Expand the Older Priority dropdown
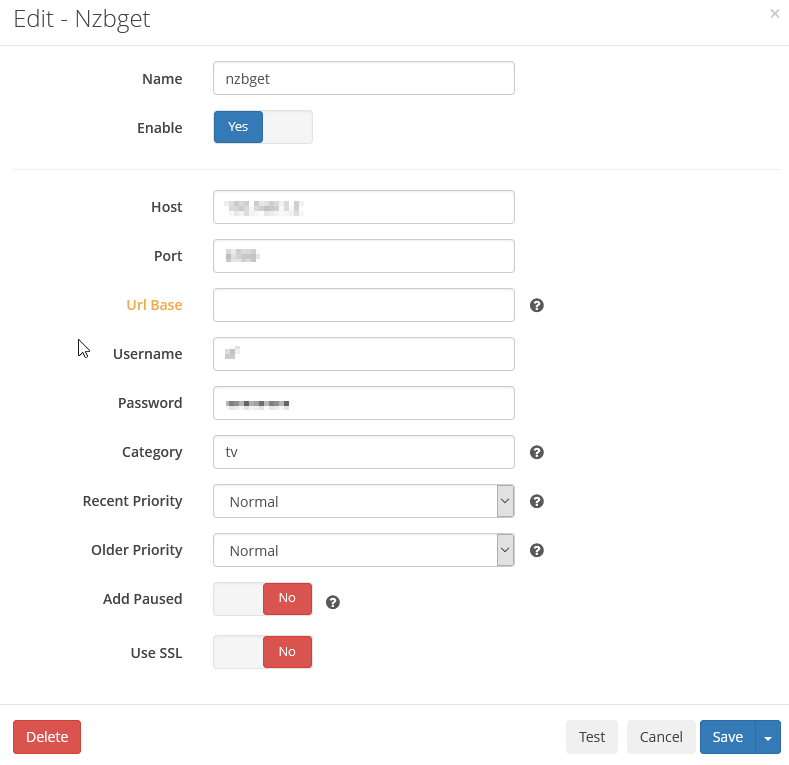The image size is (789, 765). tap(364, 550)
